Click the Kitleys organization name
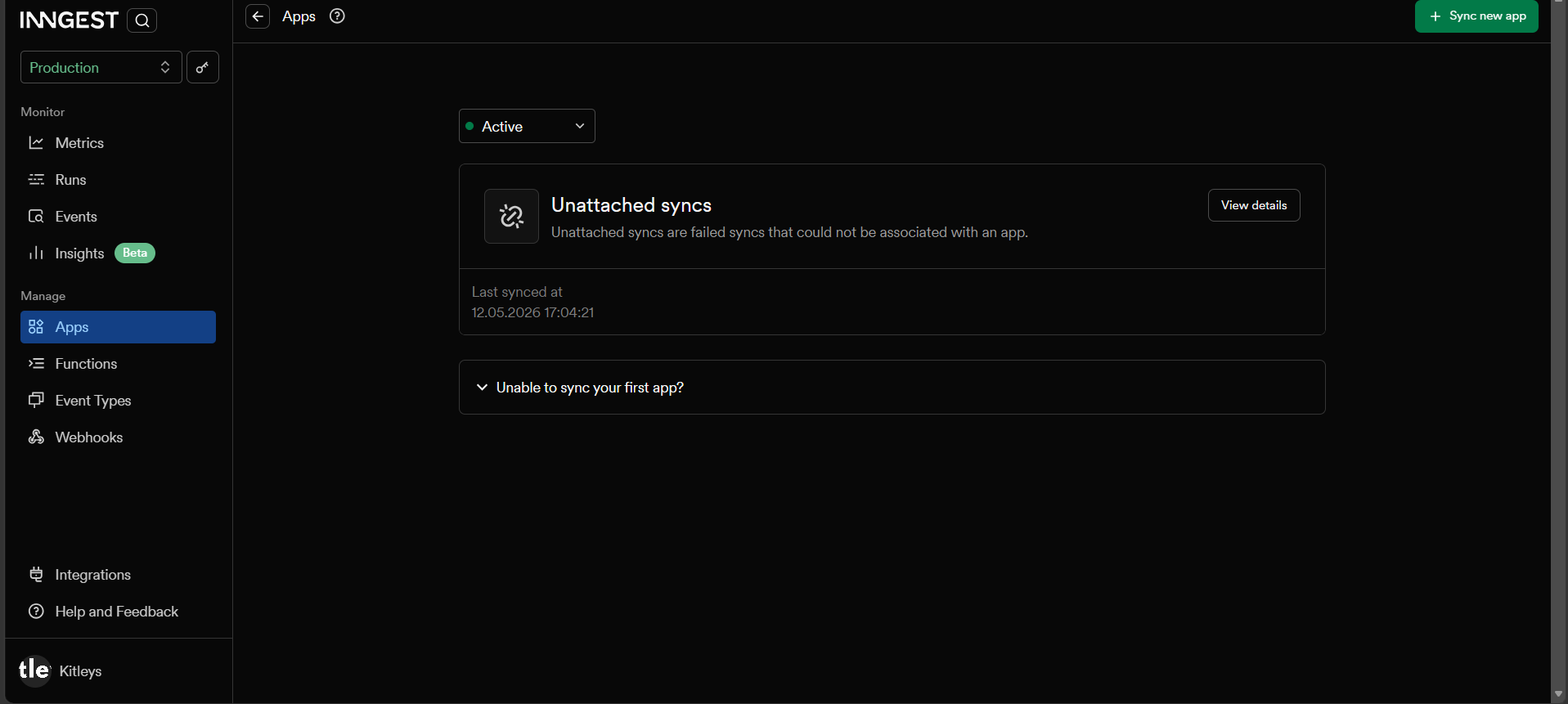The image size is (1568, 704). (80, 671)
